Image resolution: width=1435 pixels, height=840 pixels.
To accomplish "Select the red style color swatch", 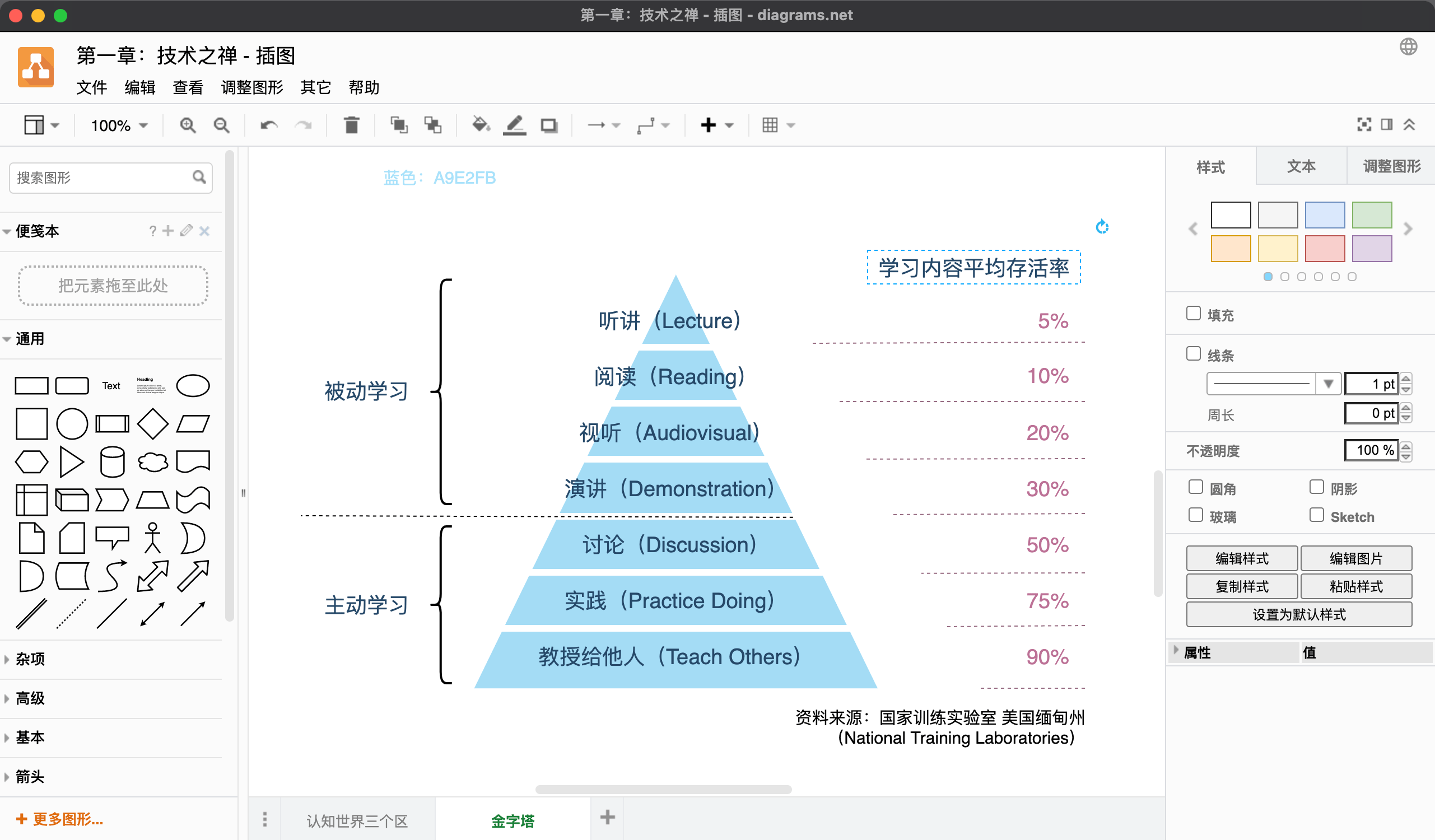I will [x=1325, y=248].
